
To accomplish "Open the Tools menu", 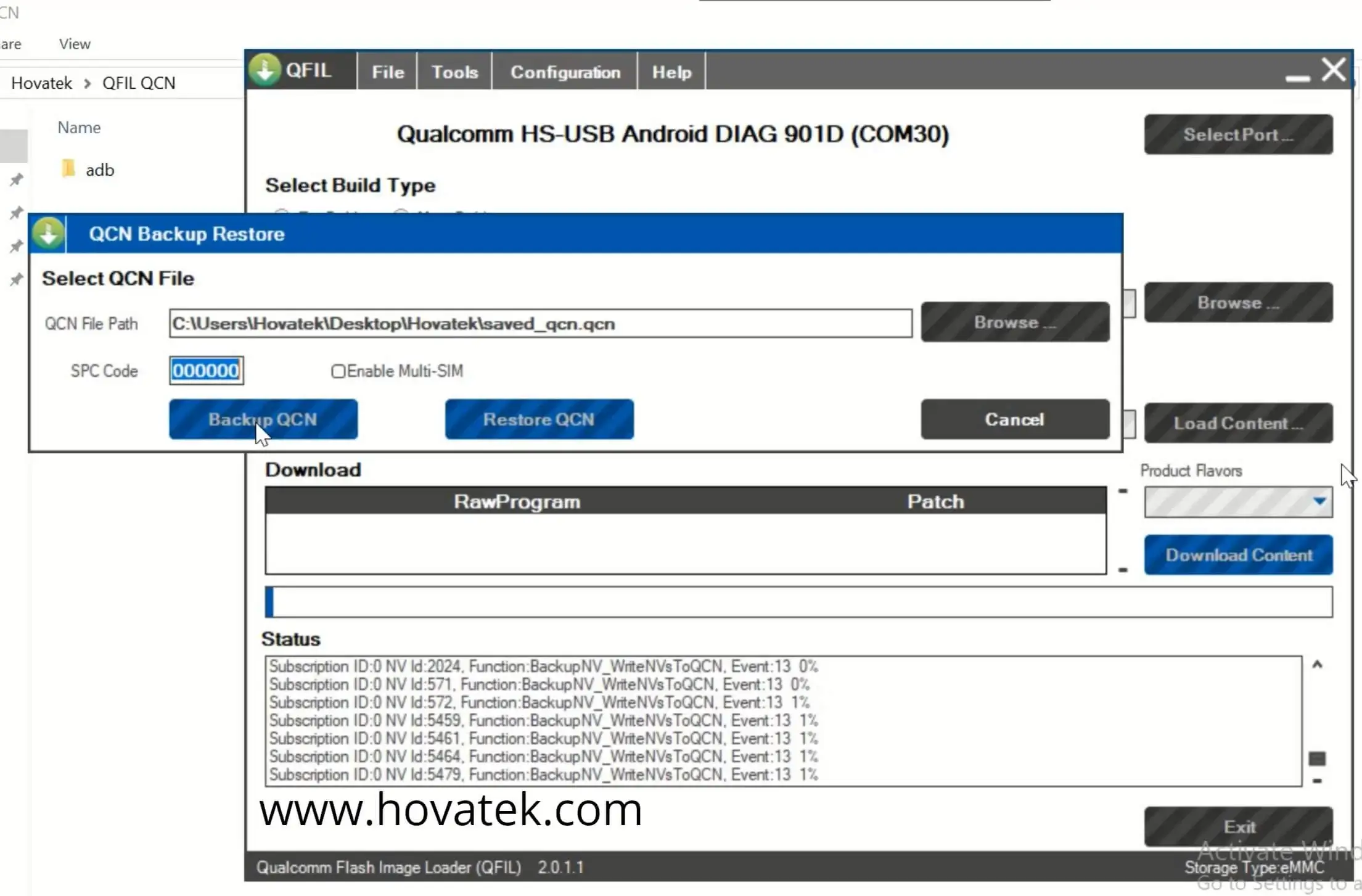I will click(454, 72).
